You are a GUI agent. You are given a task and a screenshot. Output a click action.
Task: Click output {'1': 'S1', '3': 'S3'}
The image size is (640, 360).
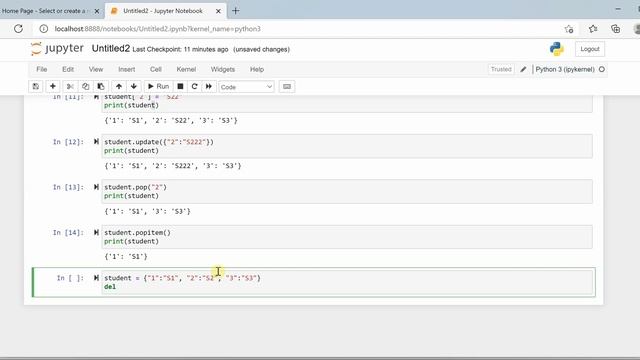pyautogui.click(x=147, y=211)
